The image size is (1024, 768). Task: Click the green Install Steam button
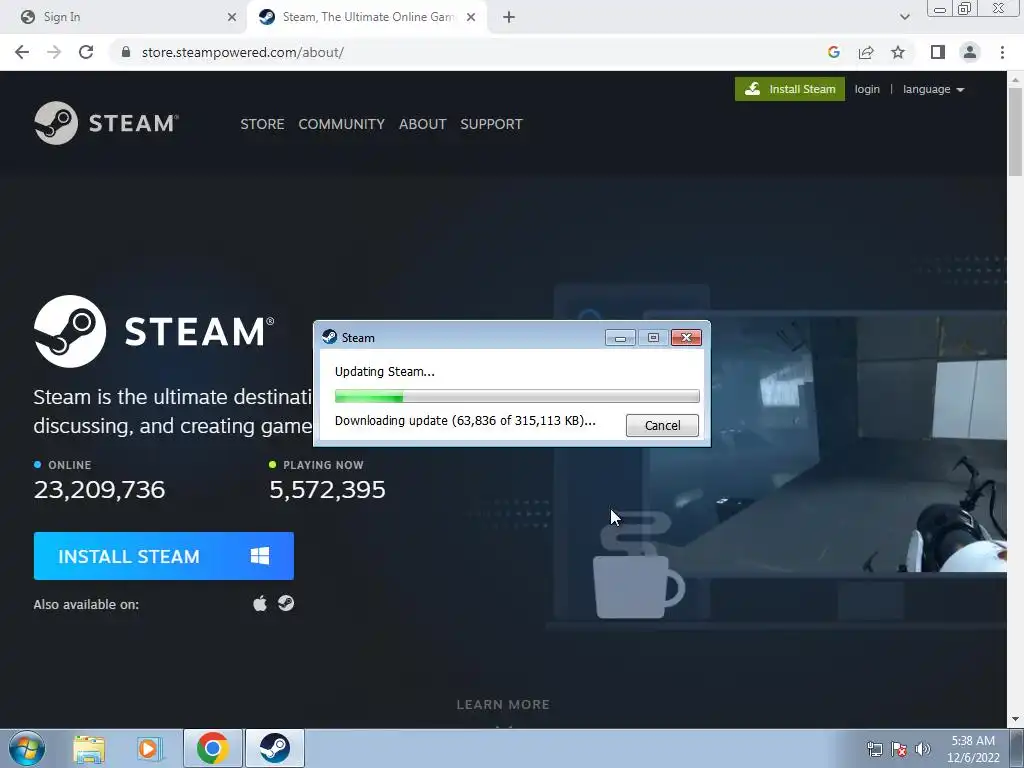coord(790,89)
